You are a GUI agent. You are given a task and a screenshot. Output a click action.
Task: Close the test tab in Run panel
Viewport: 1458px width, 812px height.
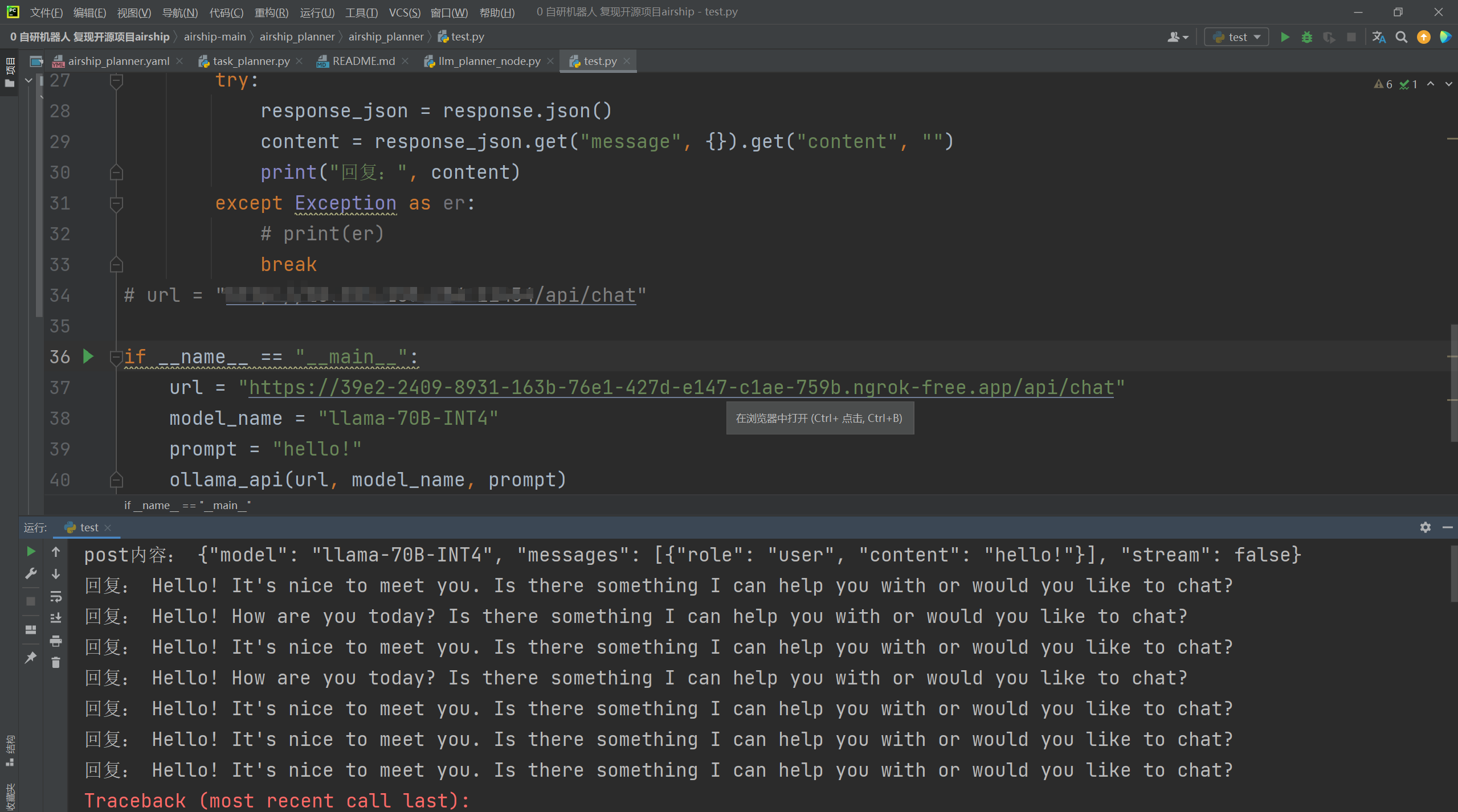click(108, 528)
